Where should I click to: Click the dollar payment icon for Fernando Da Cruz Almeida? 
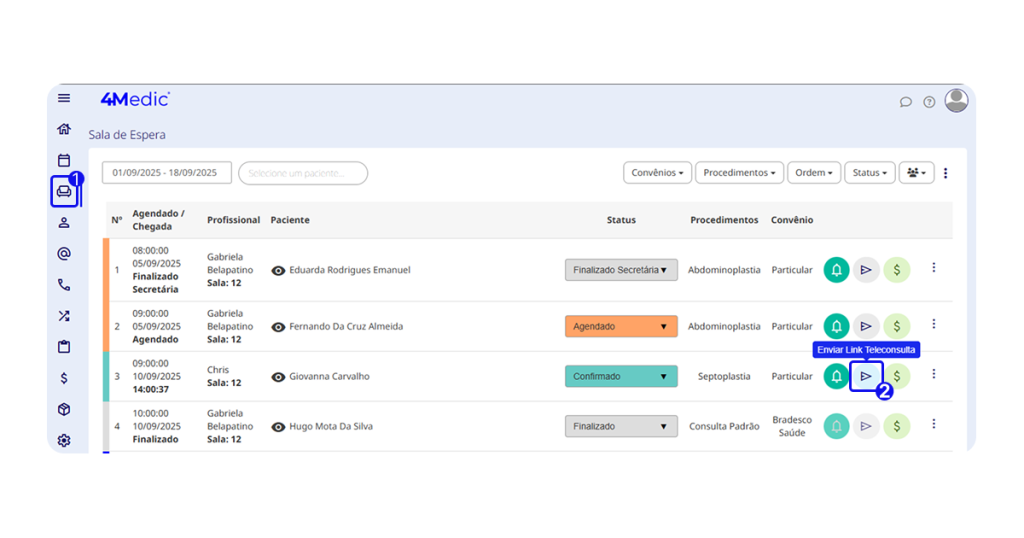pos(897,326)
